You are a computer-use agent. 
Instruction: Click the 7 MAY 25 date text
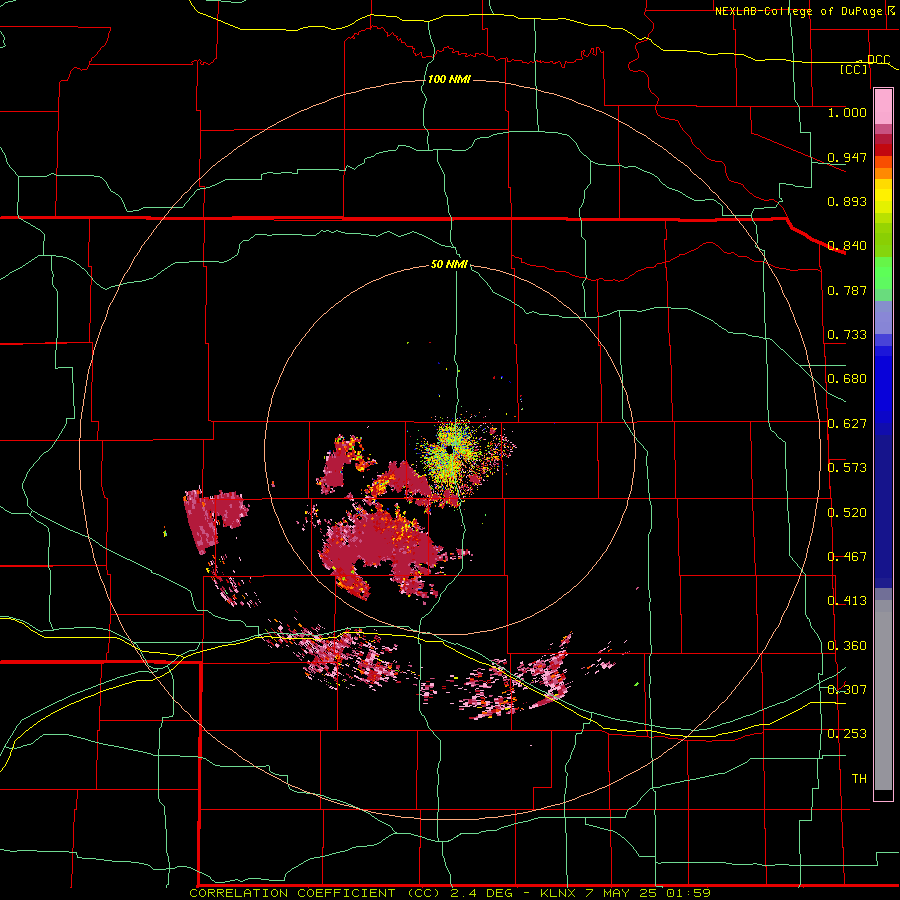(622, 893)
